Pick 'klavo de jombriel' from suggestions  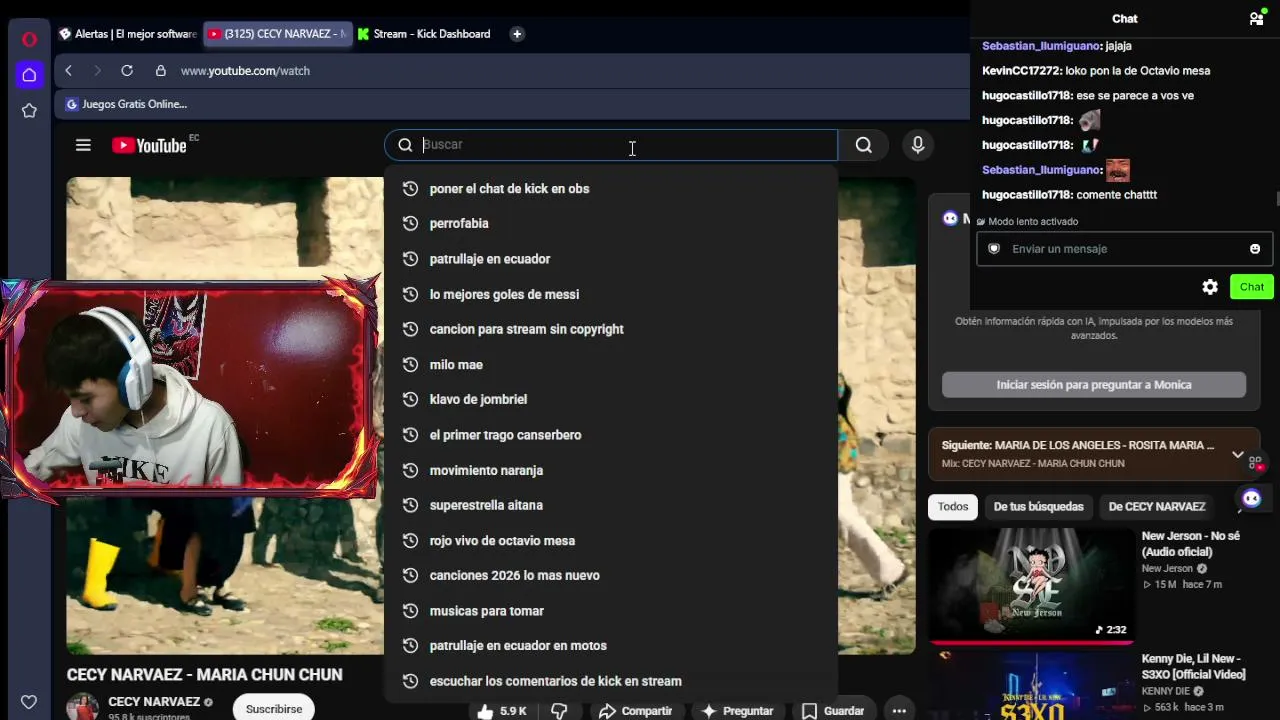click(x=611, y=400)
